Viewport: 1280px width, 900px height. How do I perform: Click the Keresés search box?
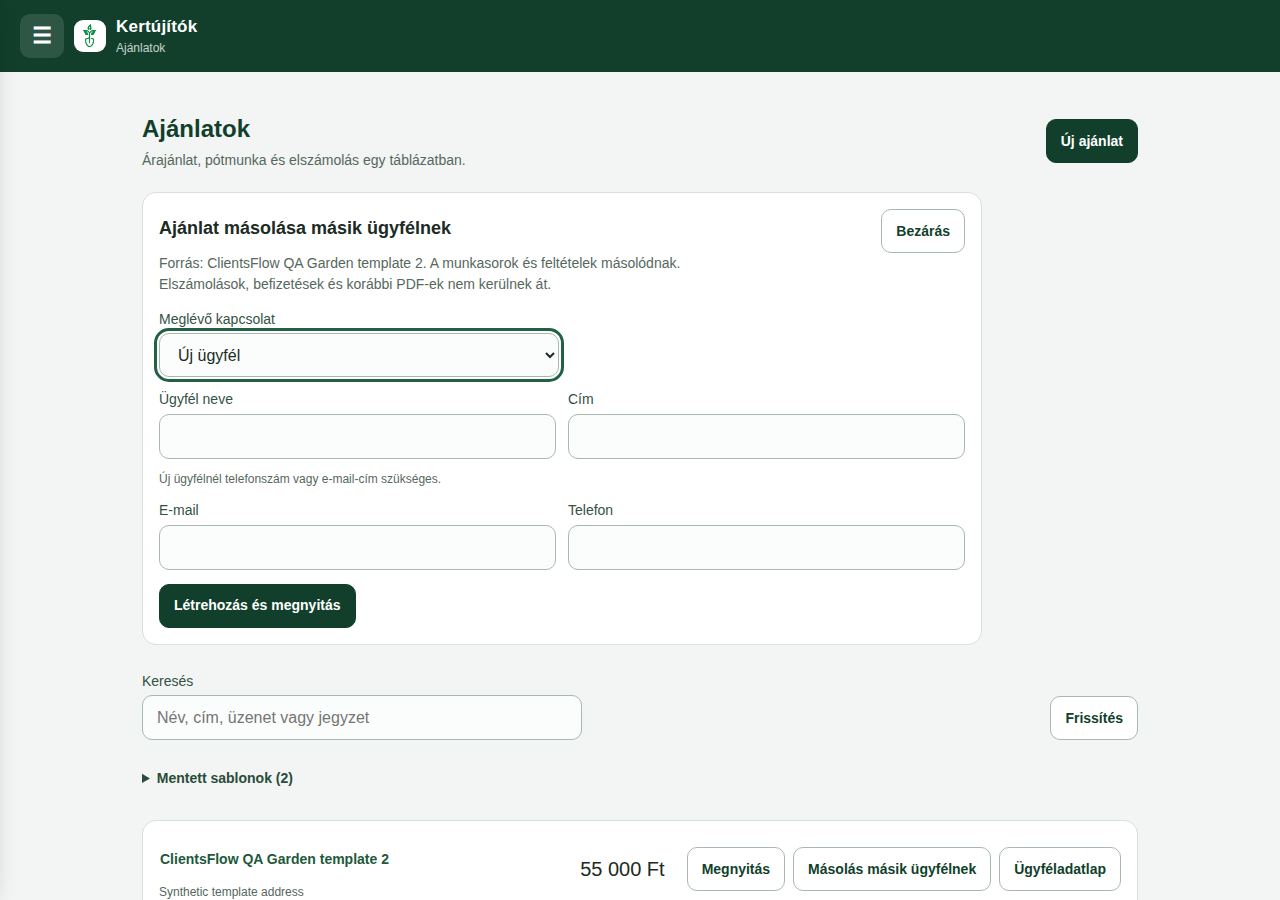[362, 717]
